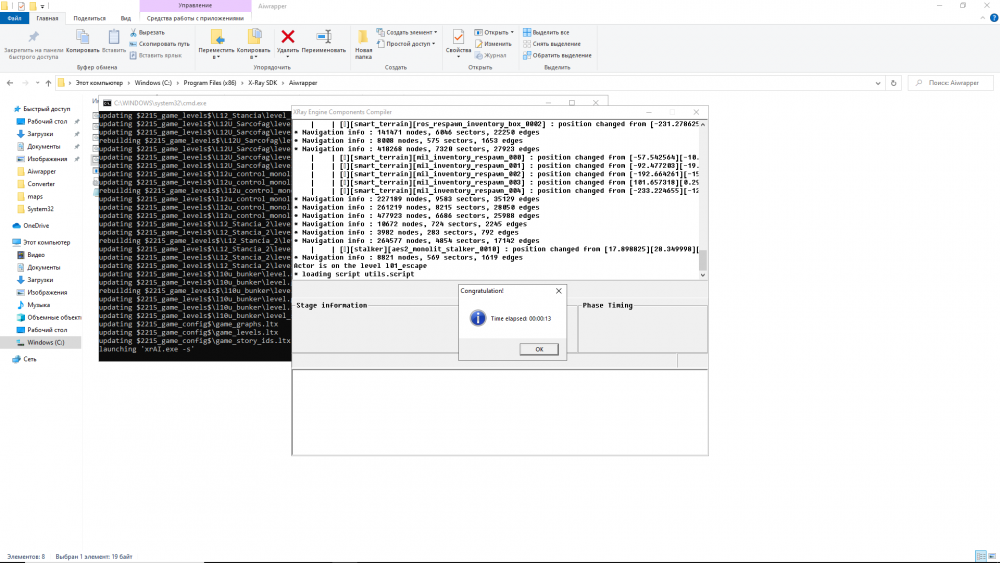Open the View (Вид) ribbon tab
Image resolution: width=1000 pixels, height=563 pixels.
[125, 18]
